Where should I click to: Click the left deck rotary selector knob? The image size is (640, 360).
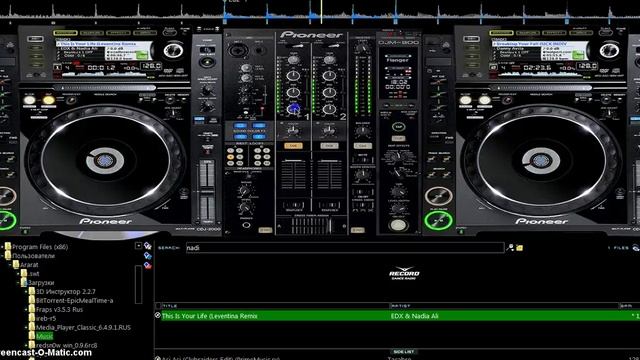tap(173, 51)
